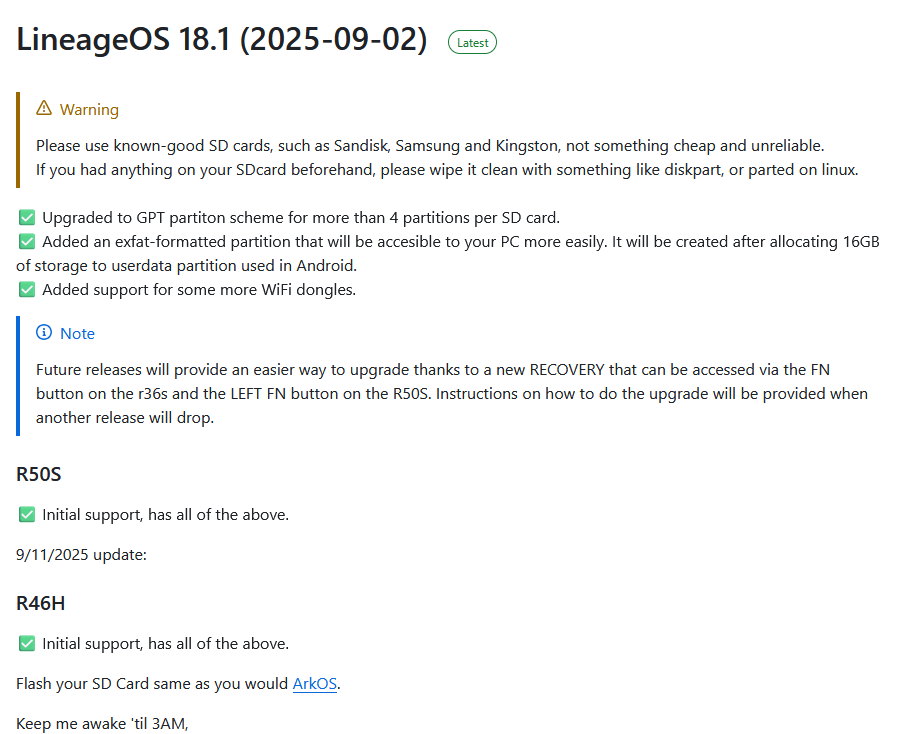Click the 'Flash your SD Card' sentence
The height and width of the screenshot is (734, 910).
[178, 684]
